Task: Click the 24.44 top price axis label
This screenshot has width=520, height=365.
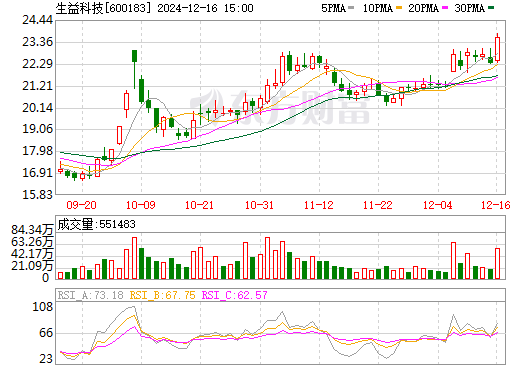Action: 37,20
